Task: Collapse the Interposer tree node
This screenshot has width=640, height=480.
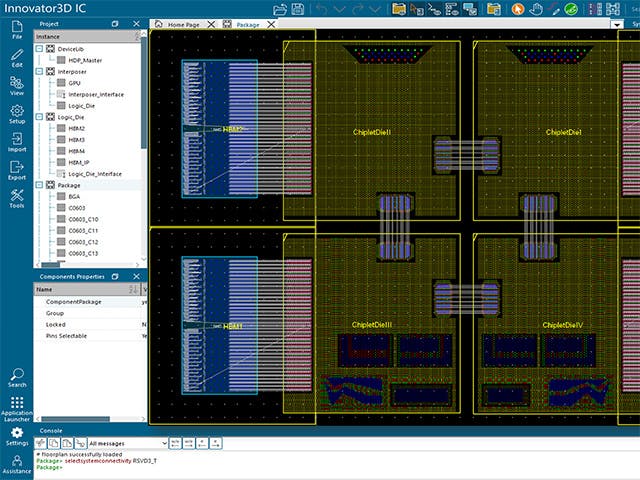Action: (39, 71)
